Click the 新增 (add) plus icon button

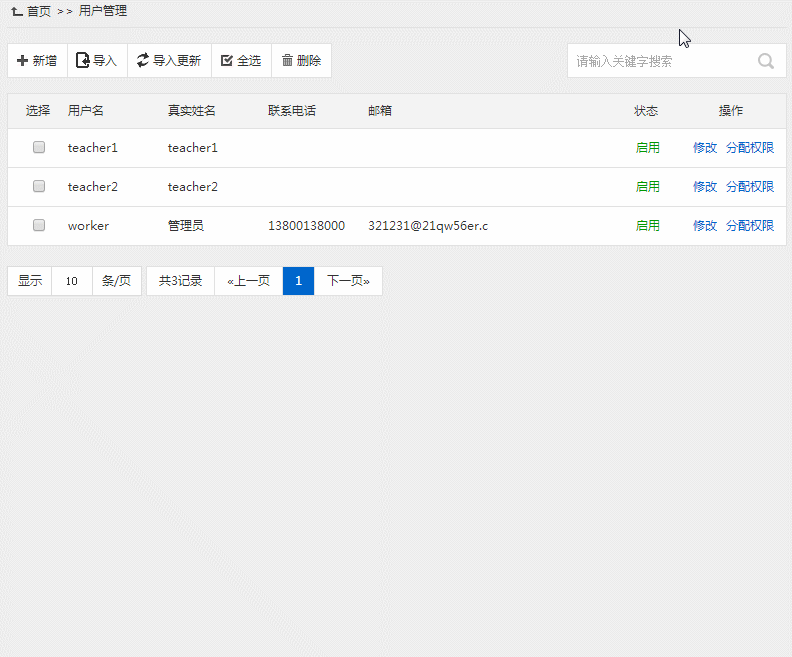(x=37, y=61)
